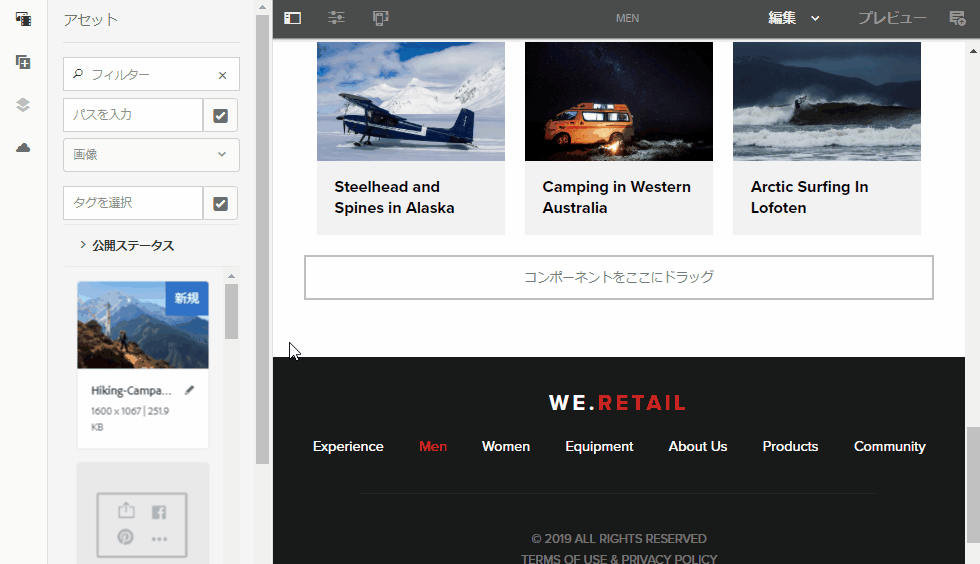
Task: Open Terms of Use & Privacy Policy link
Action: pyautogui.click(x=619, y=558)
